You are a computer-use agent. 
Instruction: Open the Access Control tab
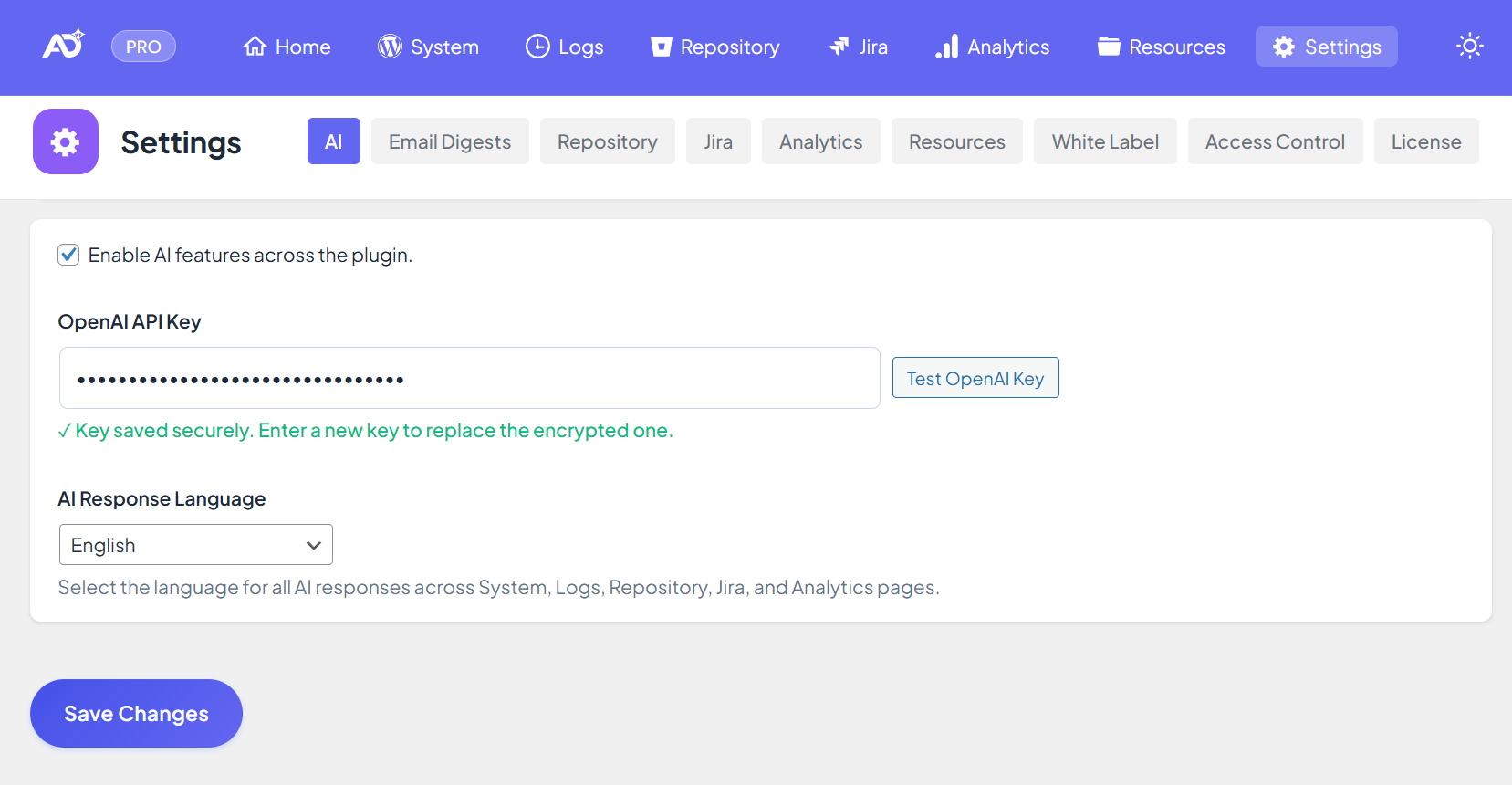point(1275,141)
